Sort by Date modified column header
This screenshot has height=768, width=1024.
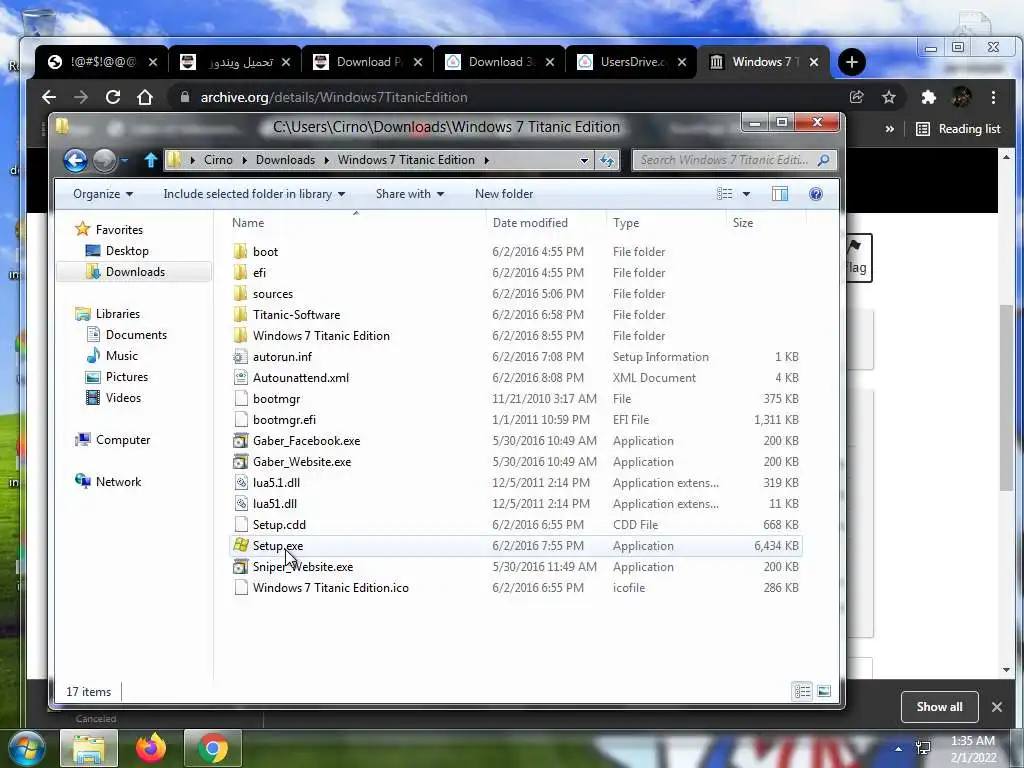530,223
